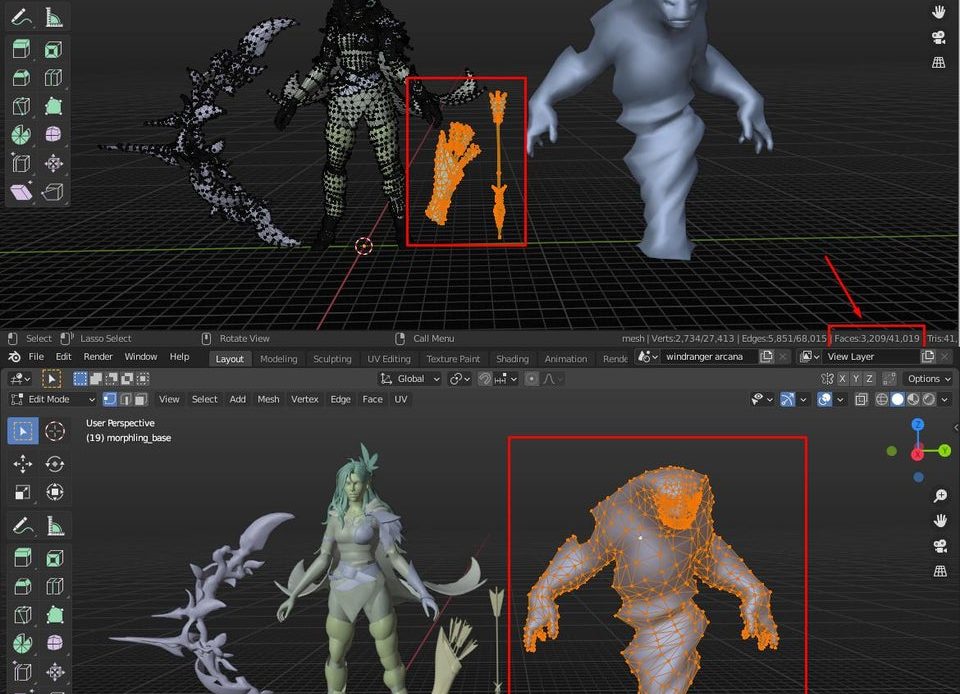This screenshot has height=694, width=960.
Task: Click the zoom magnifier viewport icon
Action: [x=940, y=496]
